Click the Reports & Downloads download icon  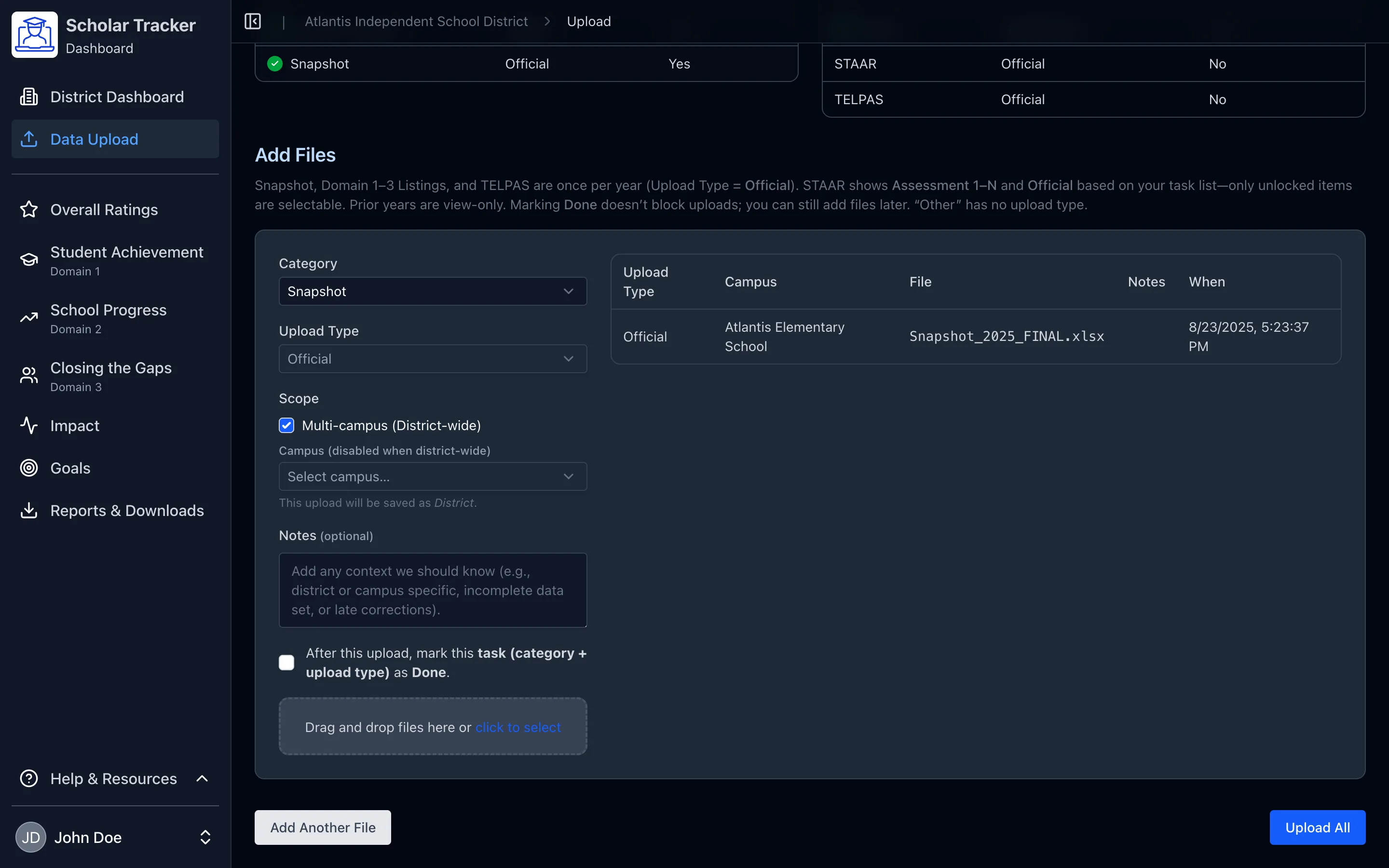pyautogui.click(x=29, y=510)
